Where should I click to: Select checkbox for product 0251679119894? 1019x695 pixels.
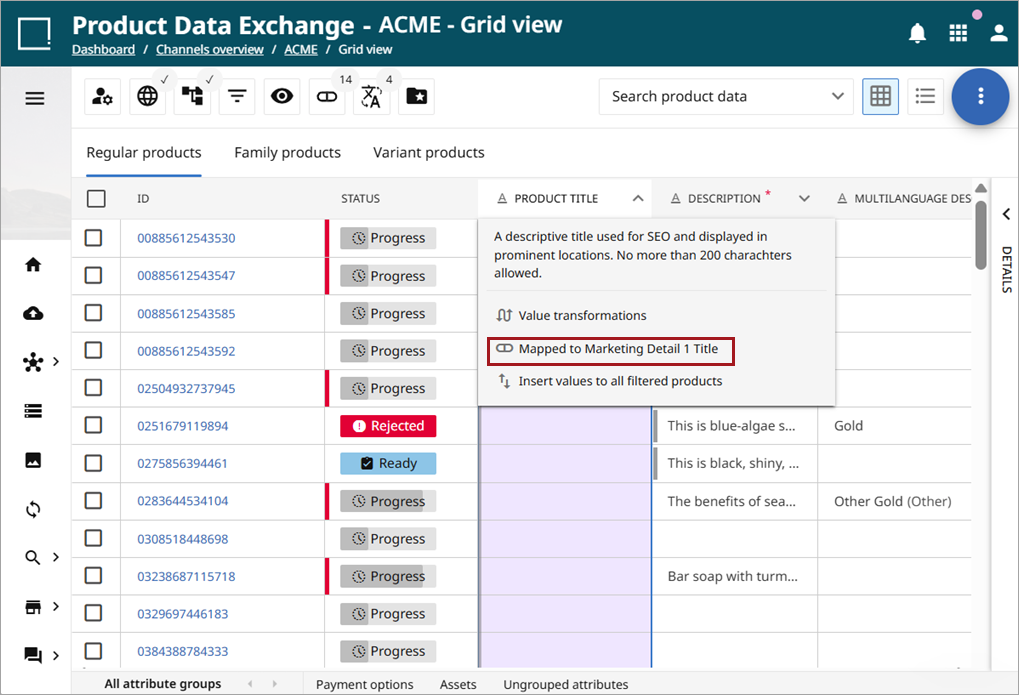[94, 425]
